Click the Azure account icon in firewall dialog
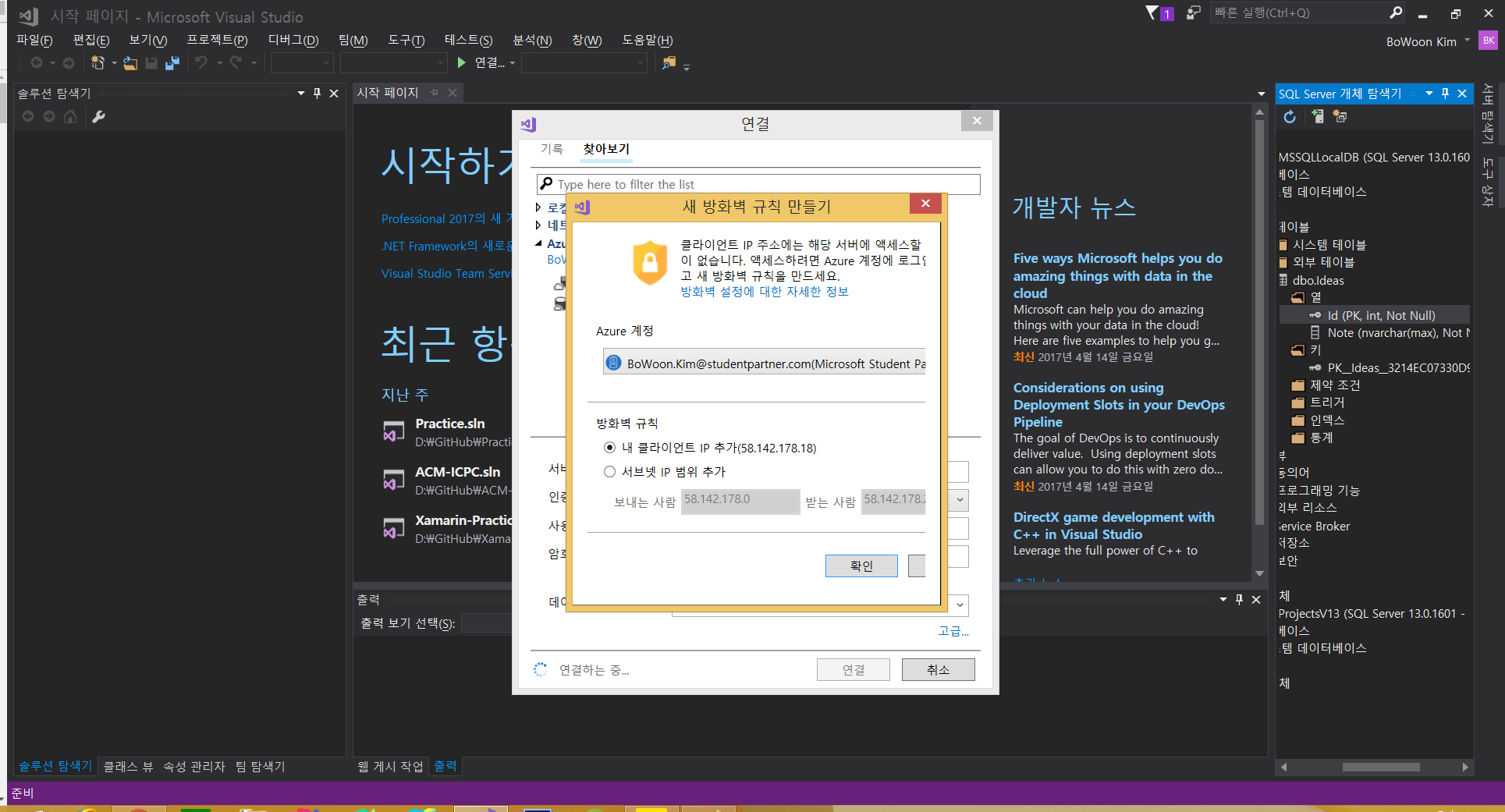Viewport: 1505px width, 812px height. tap(614, 363)
